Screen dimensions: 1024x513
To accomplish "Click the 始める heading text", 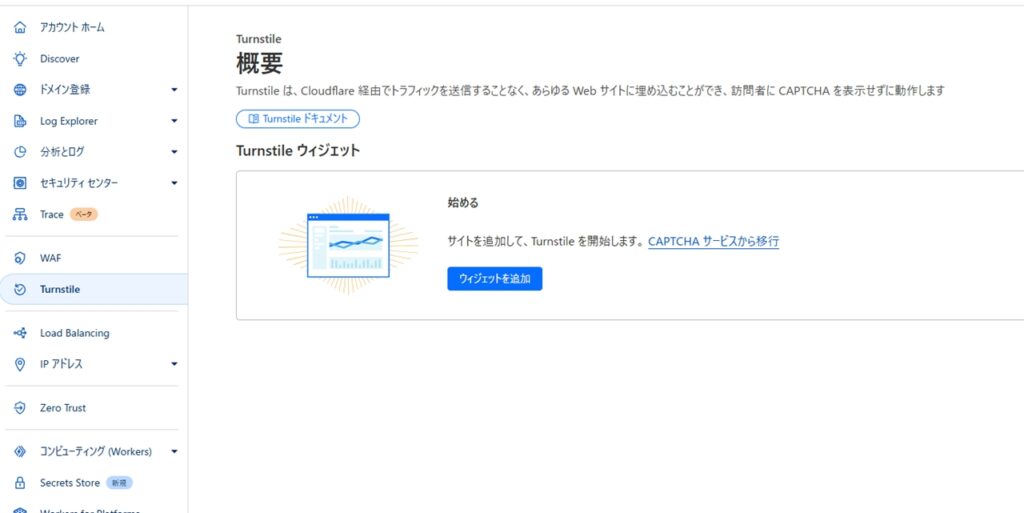I will 463,203.
